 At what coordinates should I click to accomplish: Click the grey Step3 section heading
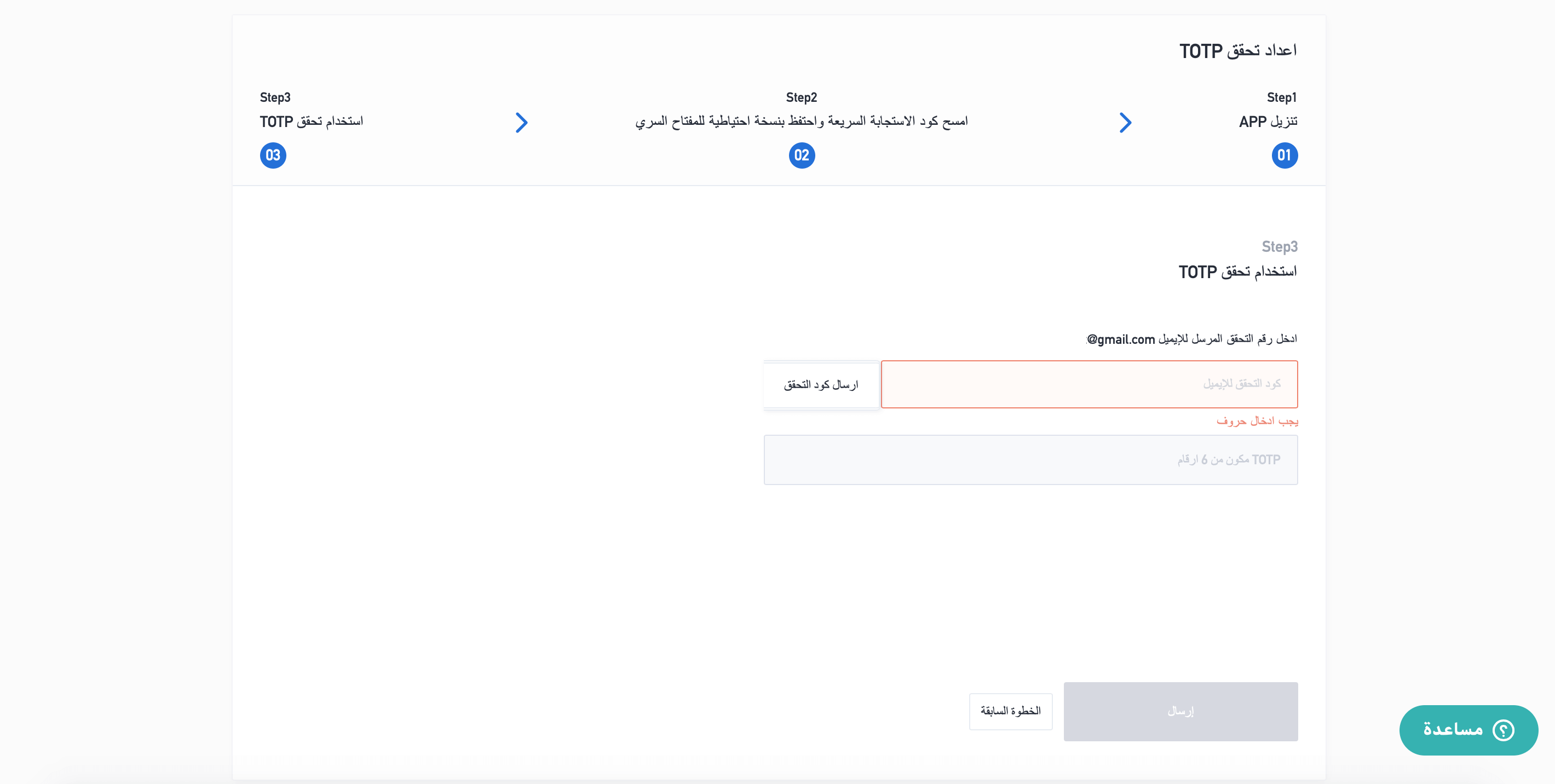[1279, 247]
